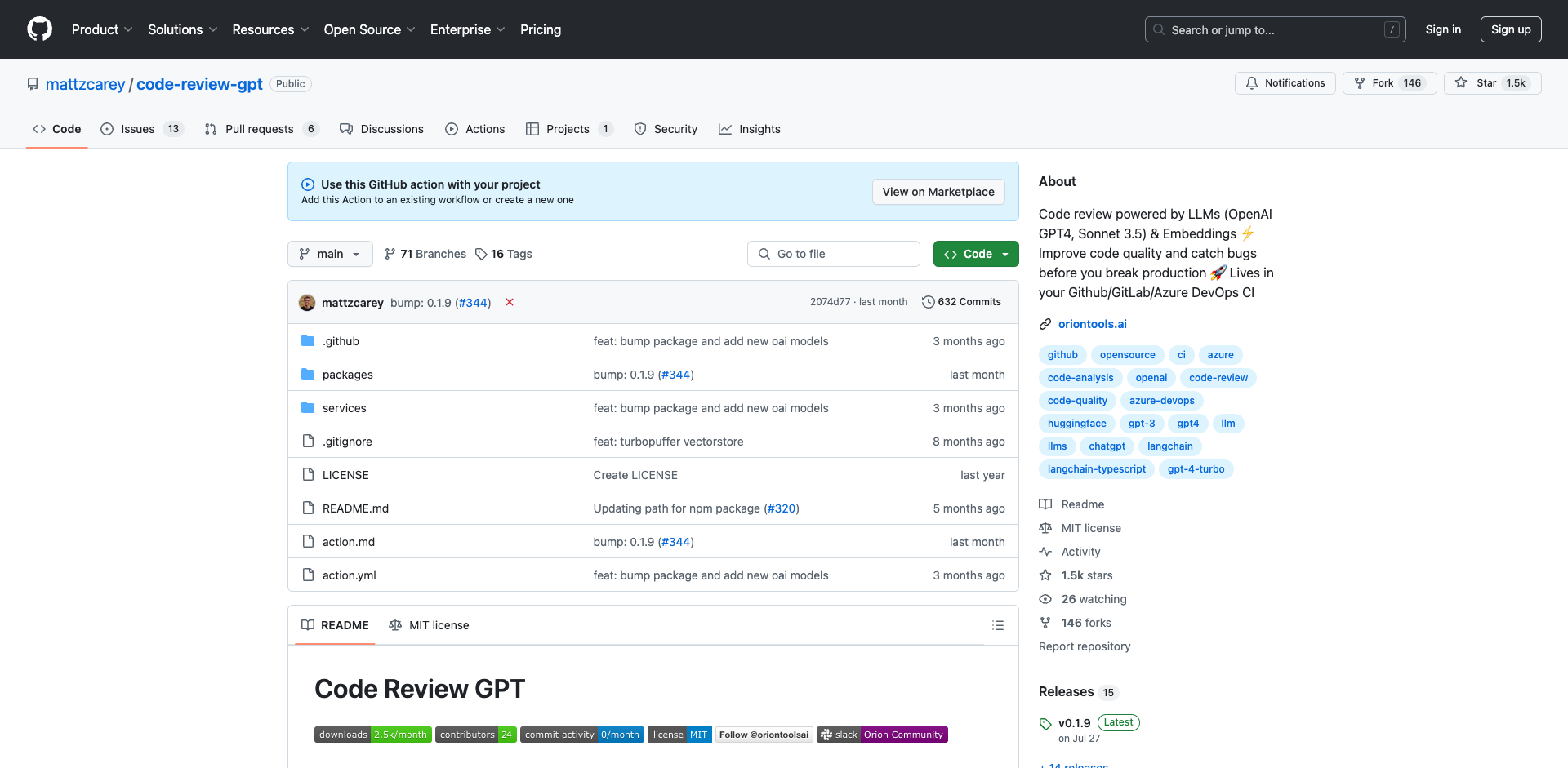Switch to the Pull requests tab
The width and height of the screenshot is (1568, 768).
(x=260, y=129)
